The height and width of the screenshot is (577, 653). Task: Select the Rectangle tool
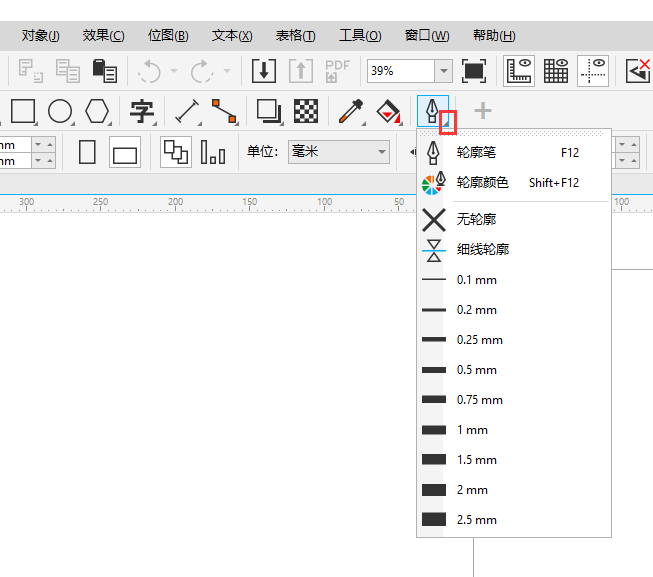pyautogui.click(x=23, y=111)
